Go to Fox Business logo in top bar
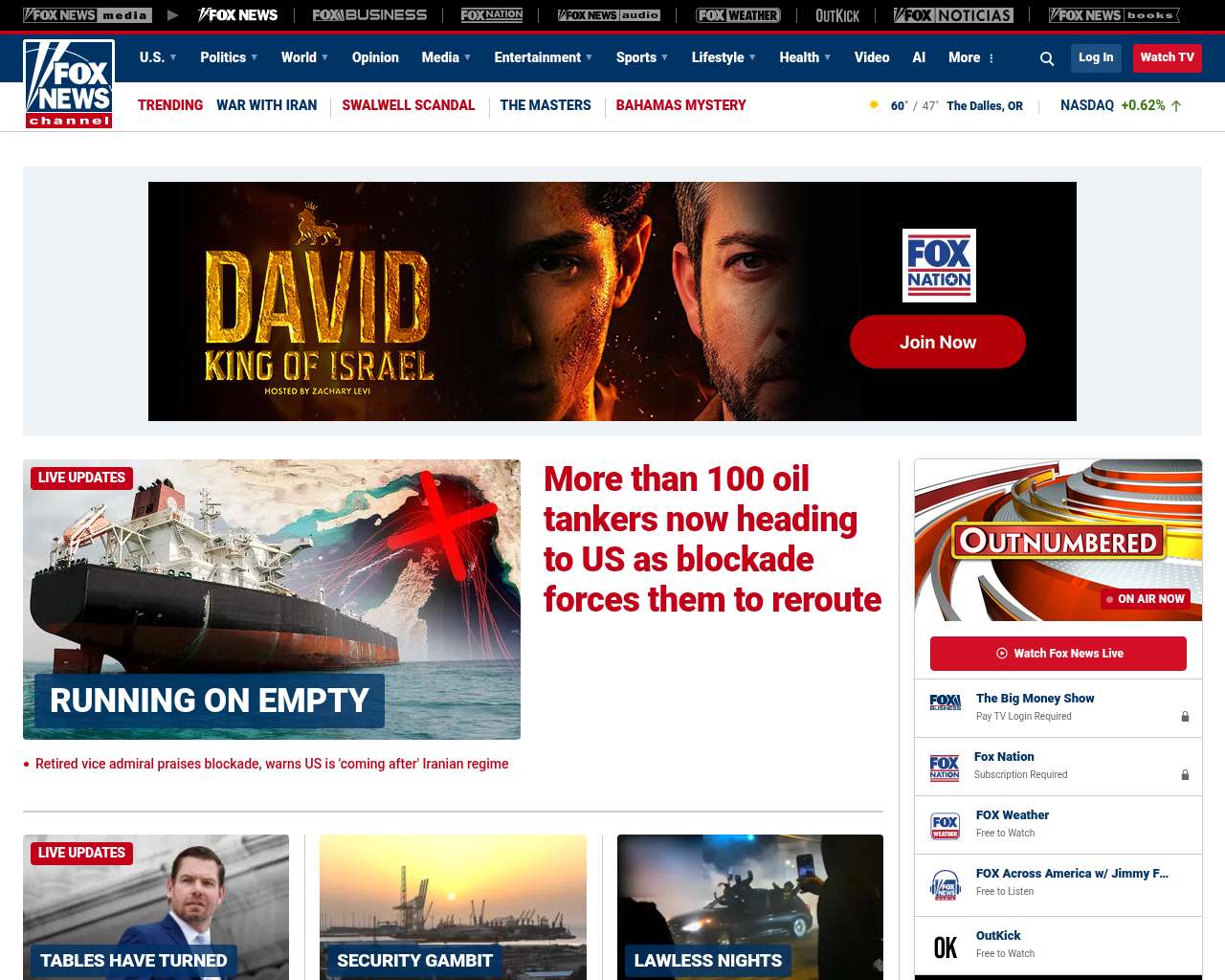This screenshot has height=980, width=1225. [369, 15]
